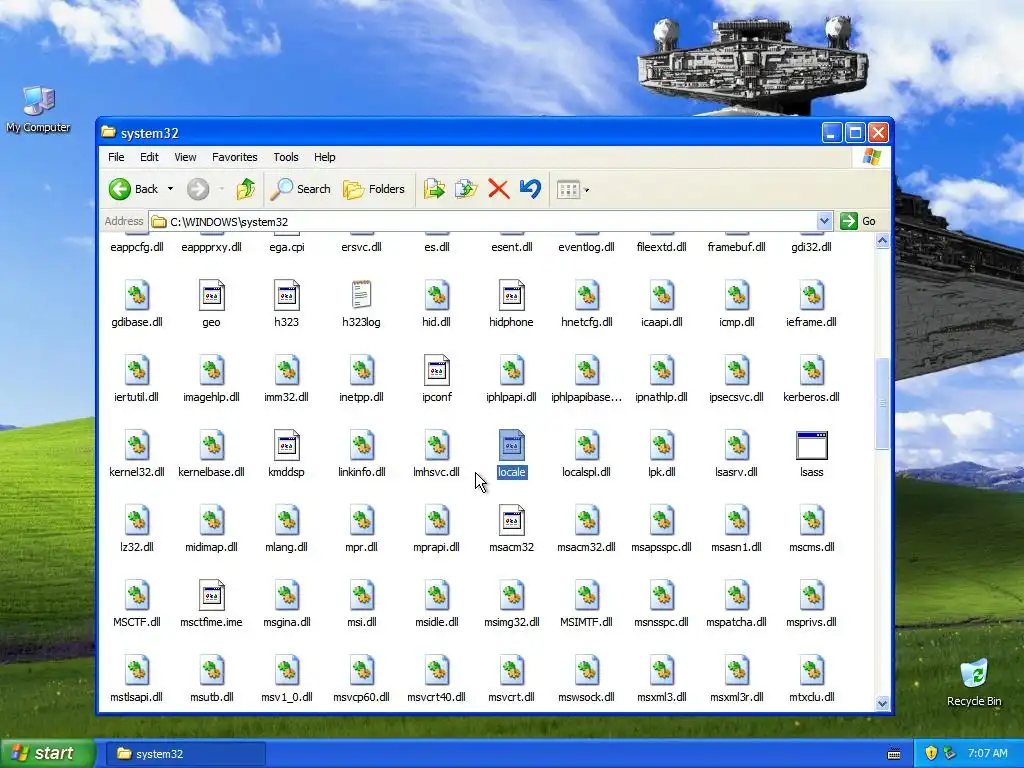Screen dimensions: 1024x768
Task: Click the Undo toolbar icon
Action: (530, 189)
